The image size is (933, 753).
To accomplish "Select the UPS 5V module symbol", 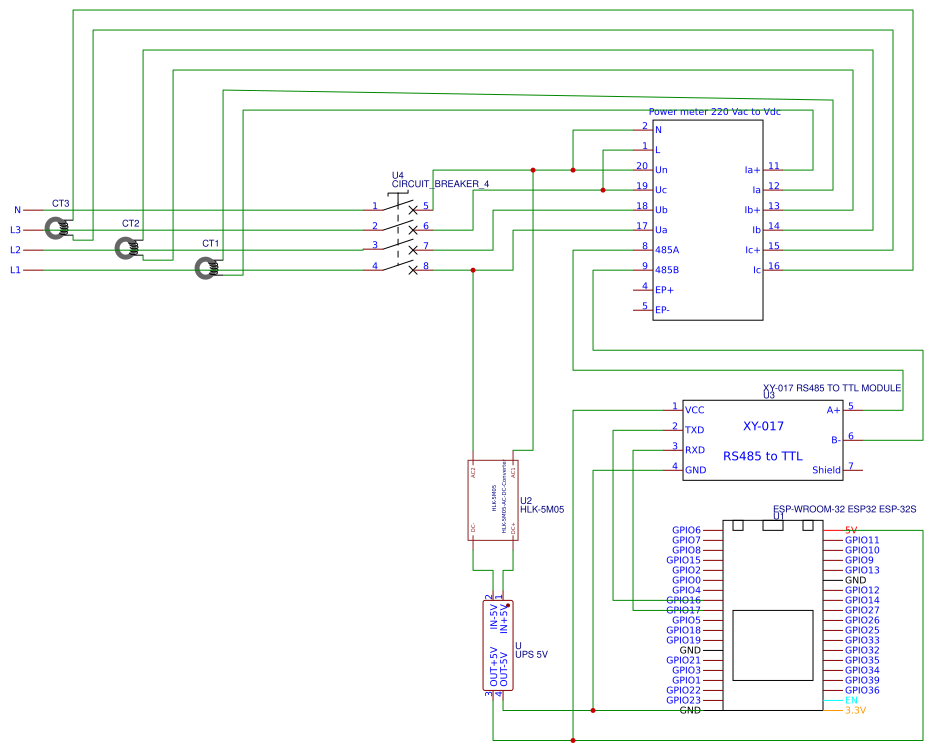I will 498,645.
